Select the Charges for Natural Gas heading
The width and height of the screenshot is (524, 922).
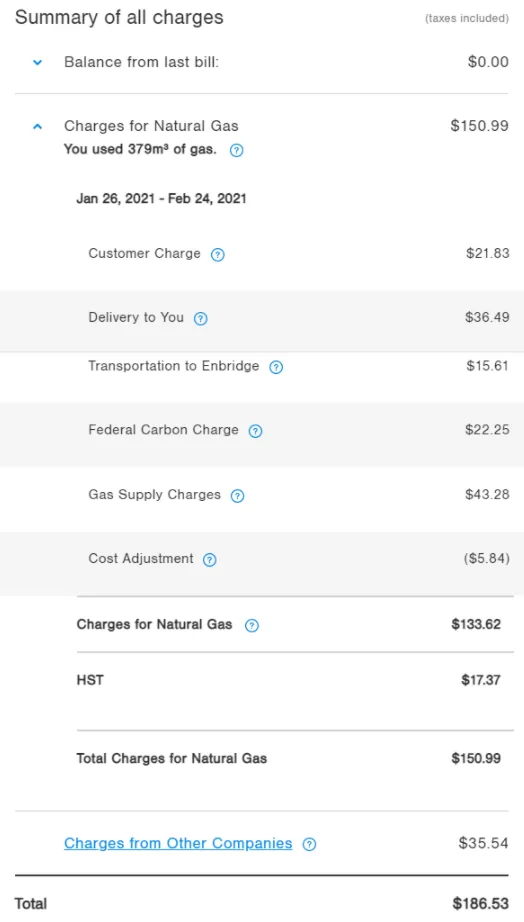pos(151,126)
